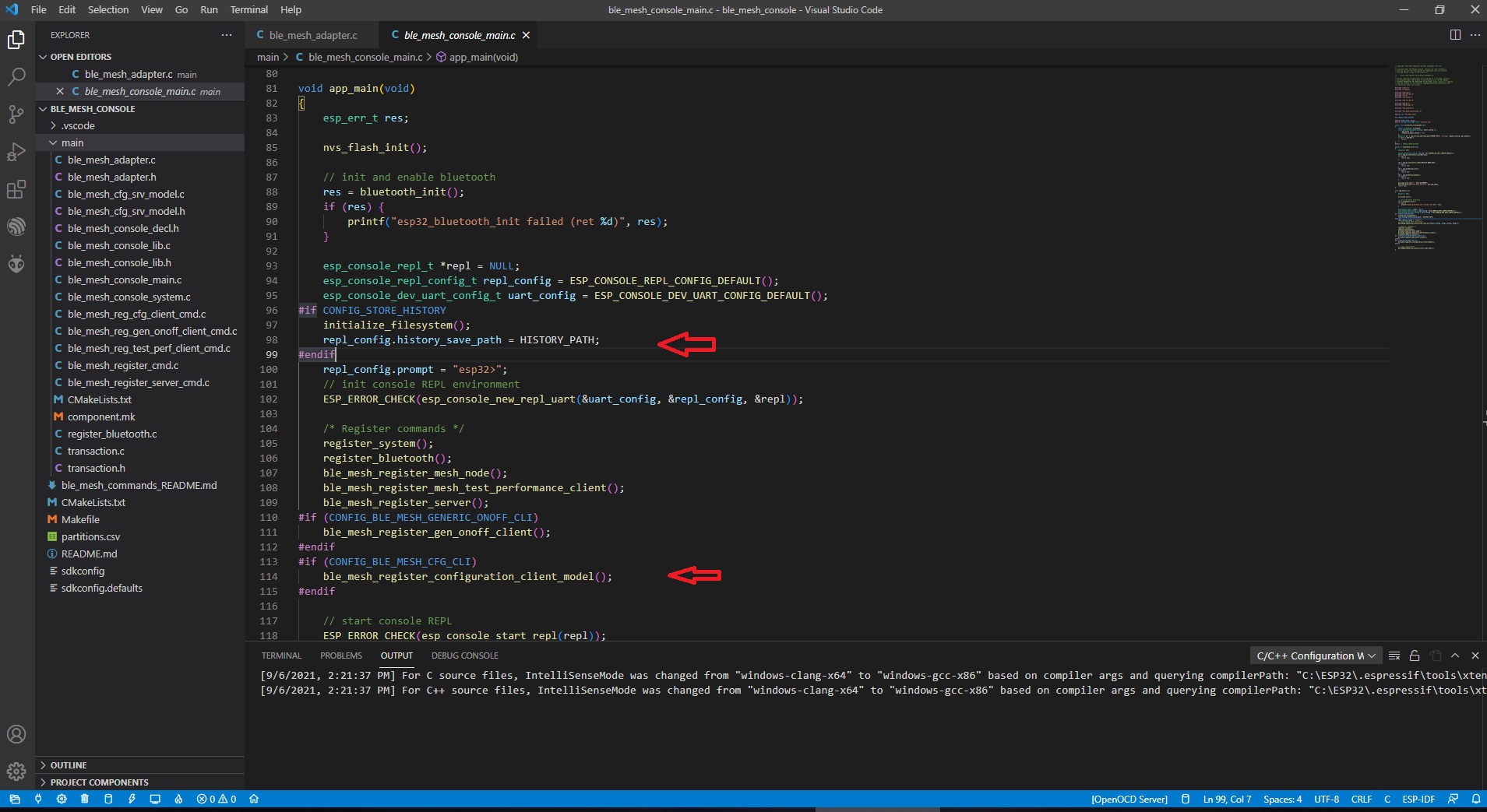Viewport: 1487px width, 812px height.
Task: Split the editor to the right
Action: coord(1455,35)
